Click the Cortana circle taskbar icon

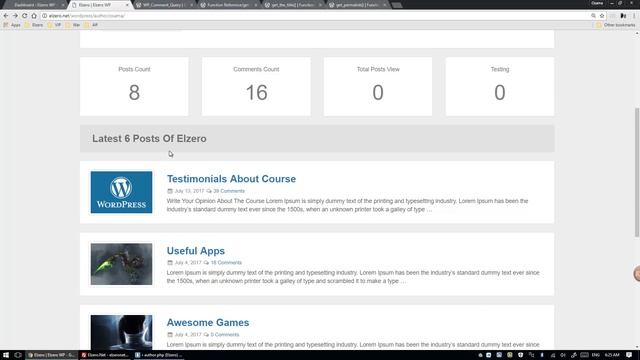coord(18,355)
